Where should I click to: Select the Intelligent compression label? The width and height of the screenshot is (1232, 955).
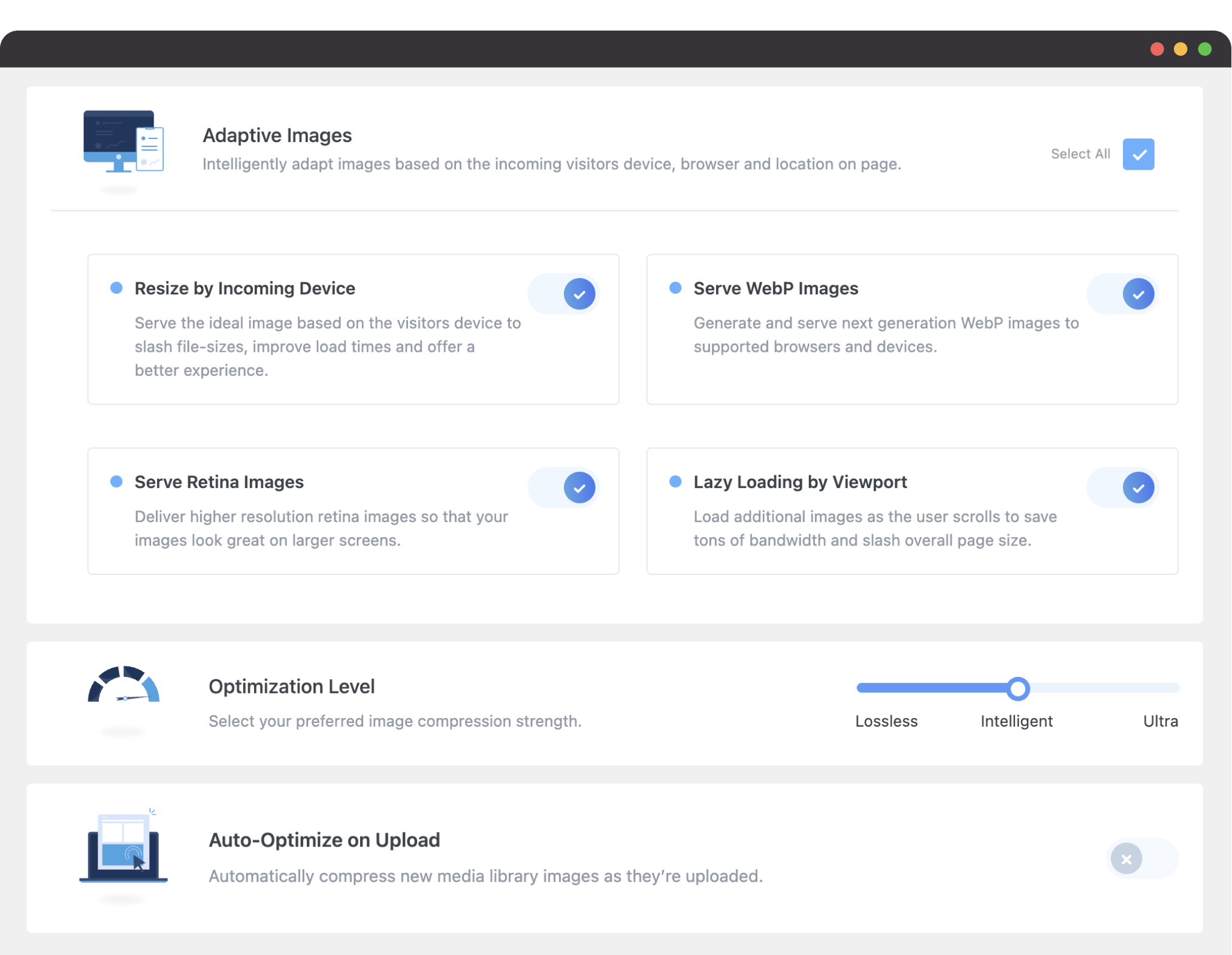tap(1016, 721)
